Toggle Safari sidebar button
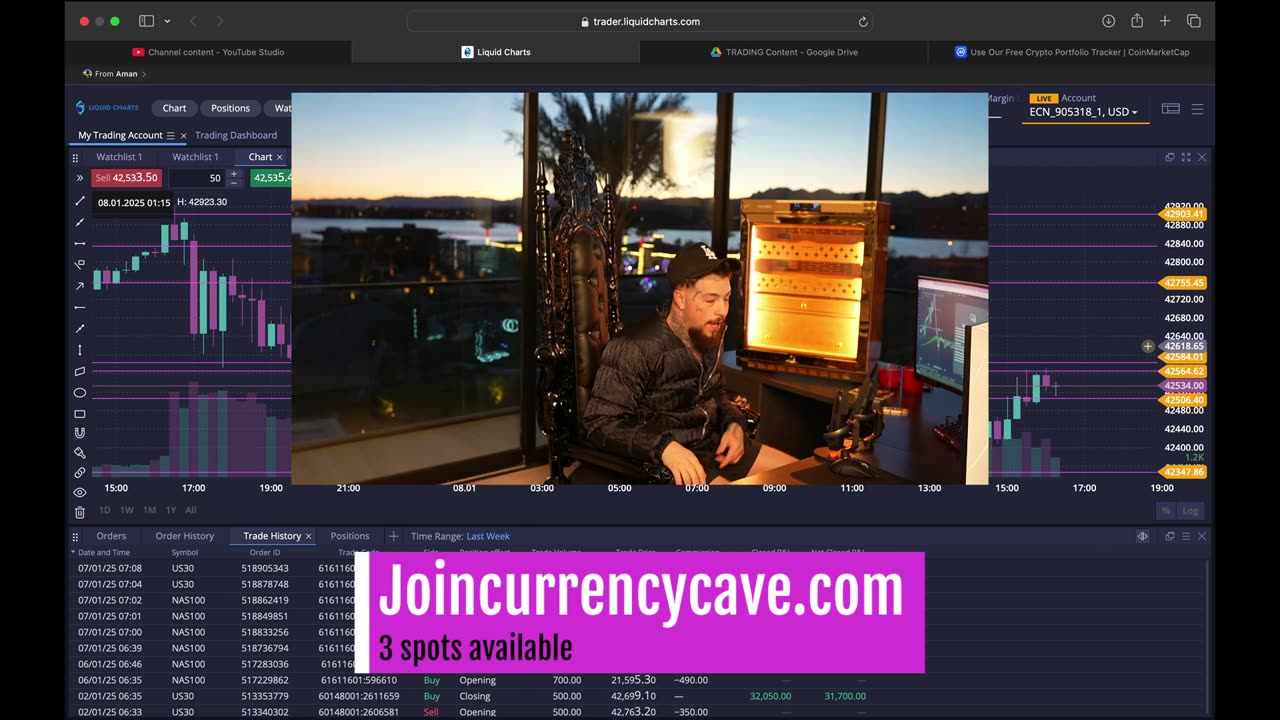Image resolution: width=1280 pixels, height=720 pixels. pos(146,21)
